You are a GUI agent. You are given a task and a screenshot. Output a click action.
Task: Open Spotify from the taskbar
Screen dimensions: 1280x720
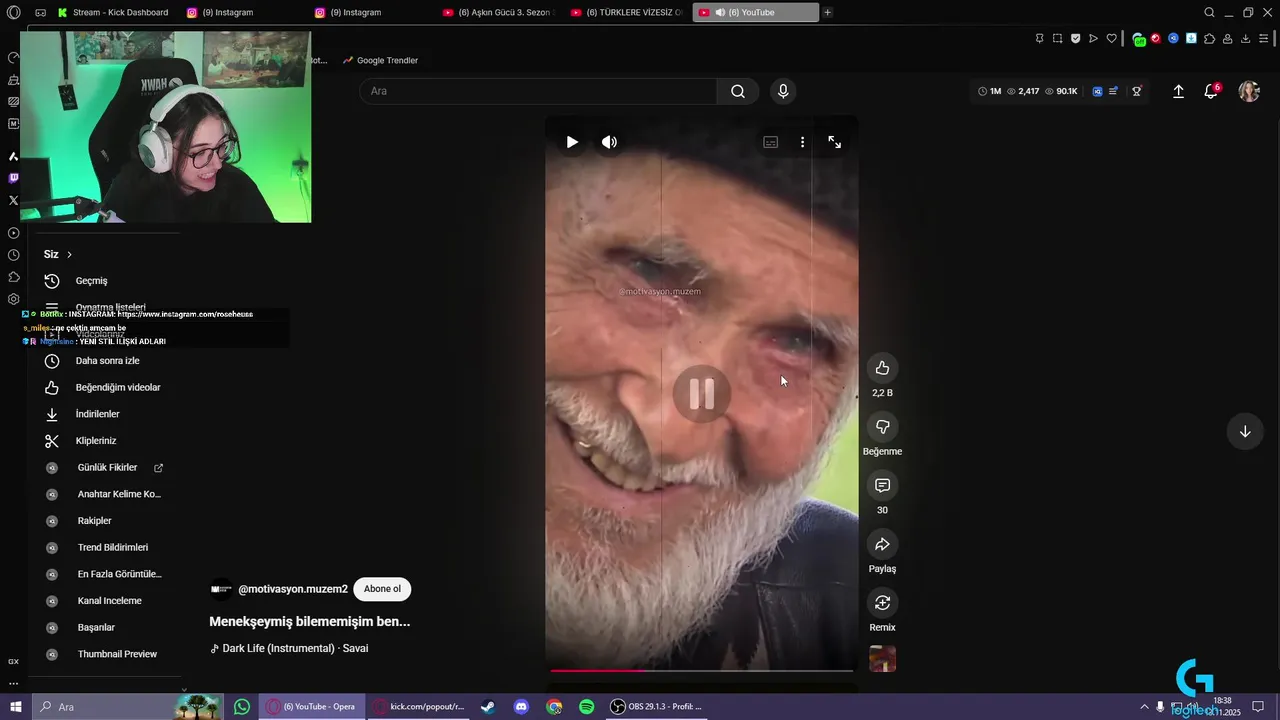[587, 707]
